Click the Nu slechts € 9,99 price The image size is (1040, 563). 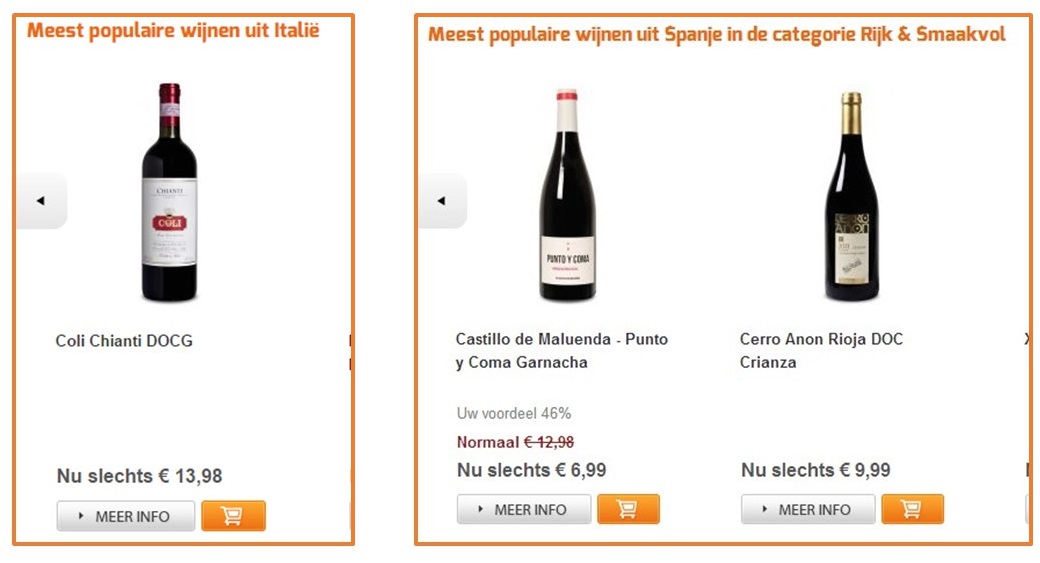pyautogui.click(x=815, y=470)
